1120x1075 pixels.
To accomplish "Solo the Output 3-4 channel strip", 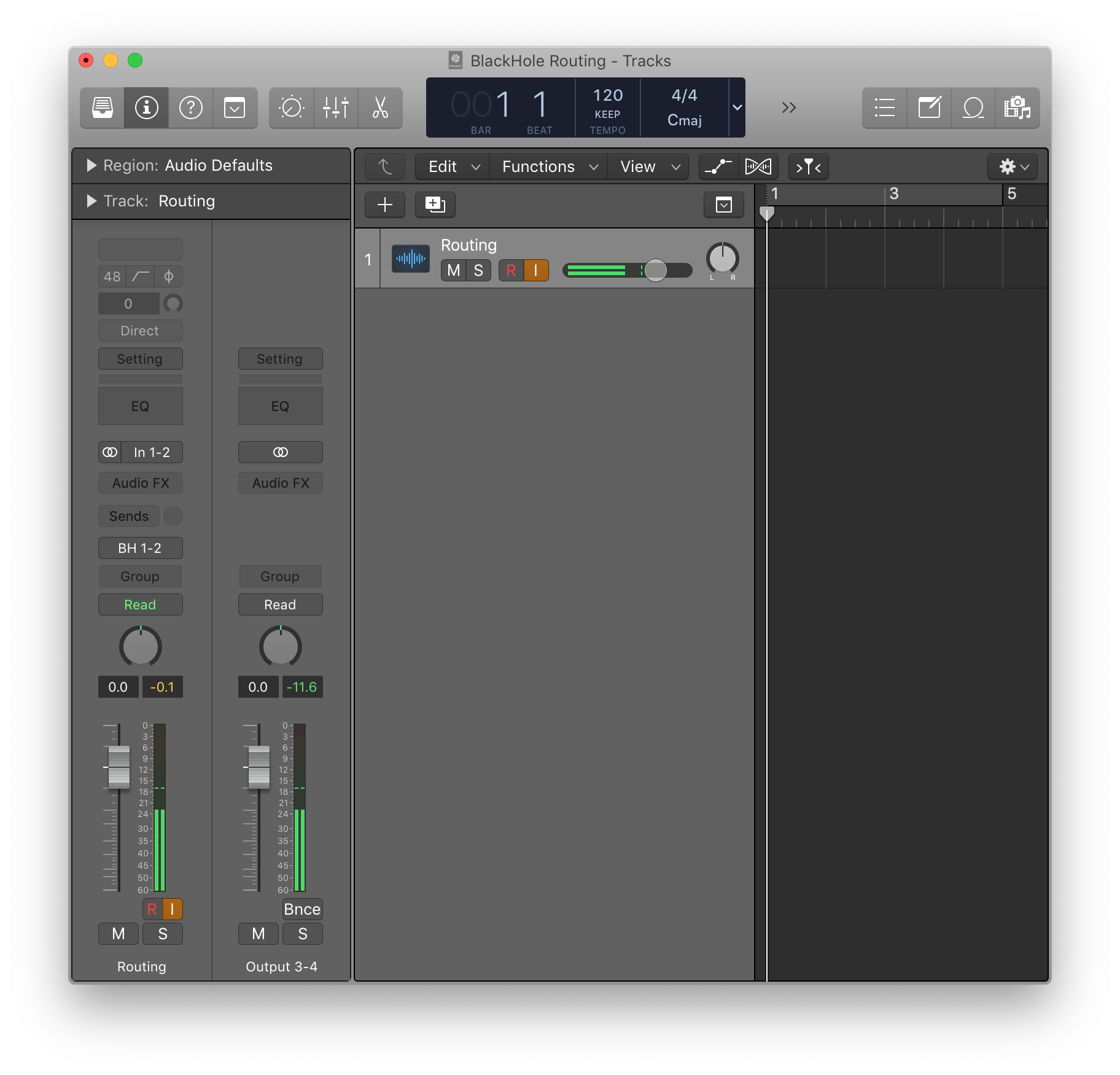I will point(303,934).
